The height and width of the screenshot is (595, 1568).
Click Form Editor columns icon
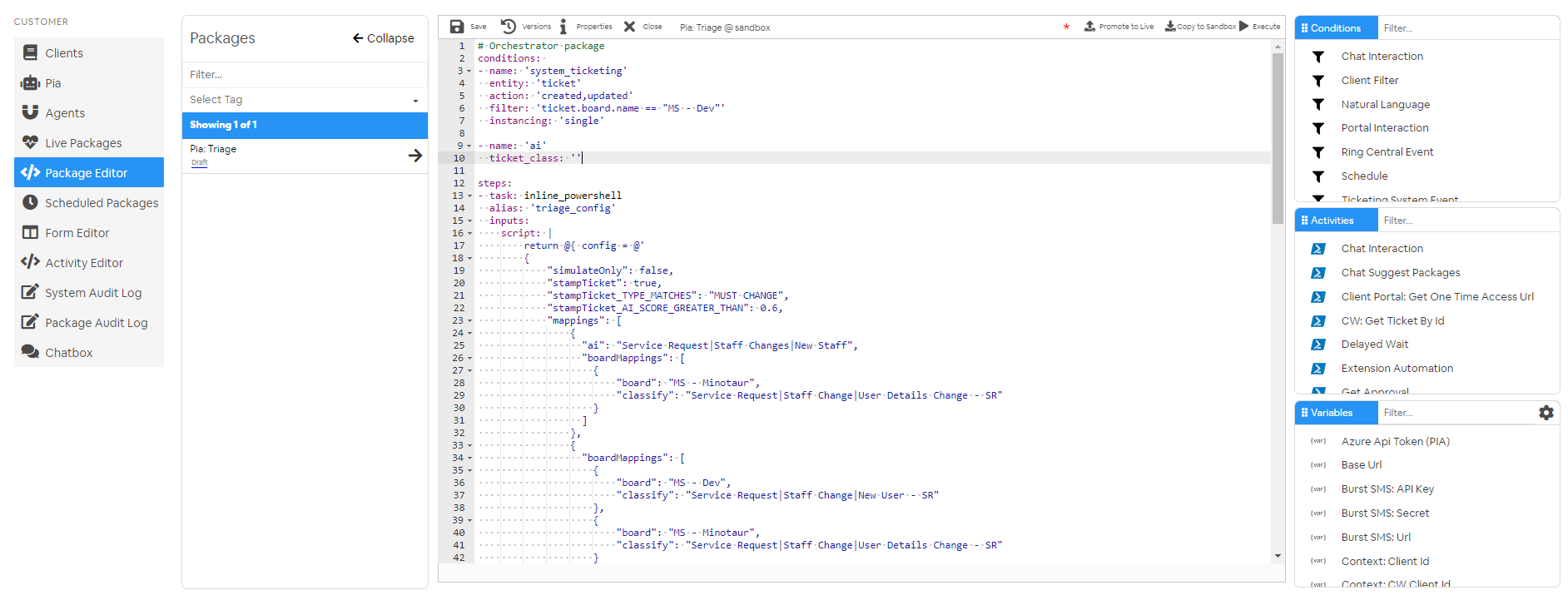tap(30, 232)
